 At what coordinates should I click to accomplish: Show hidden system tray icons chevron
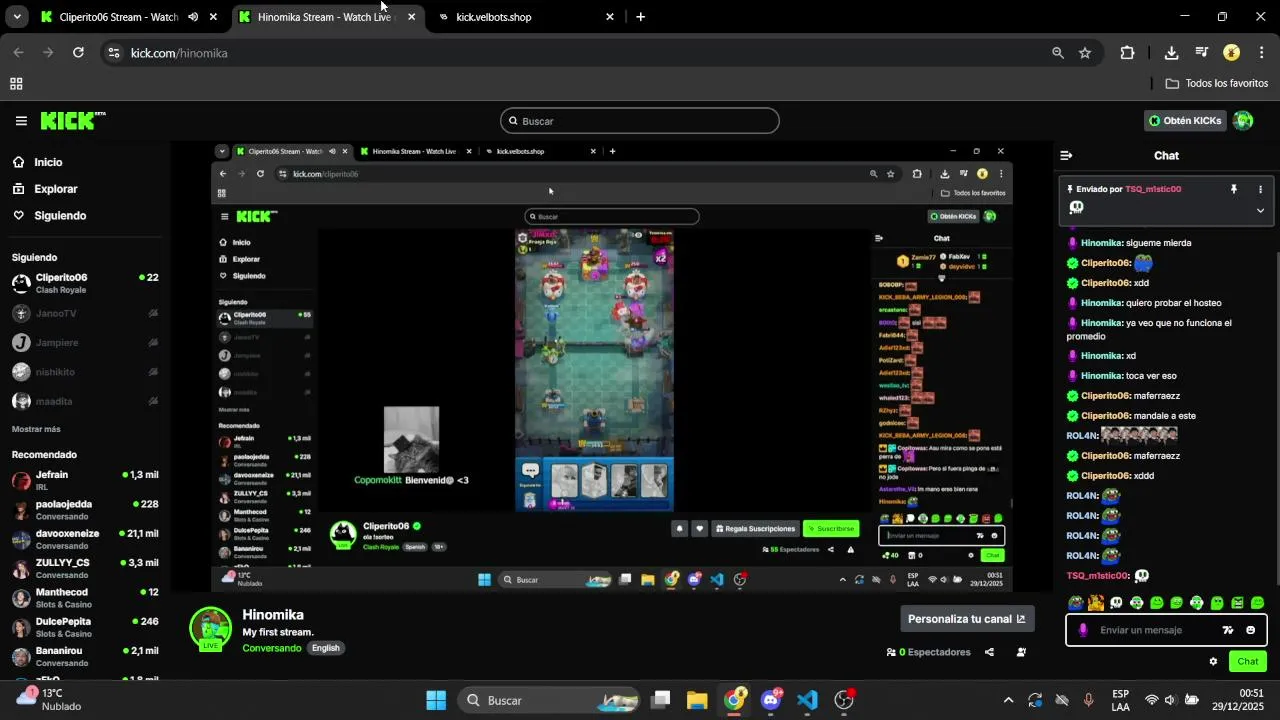click(1008, 700)
